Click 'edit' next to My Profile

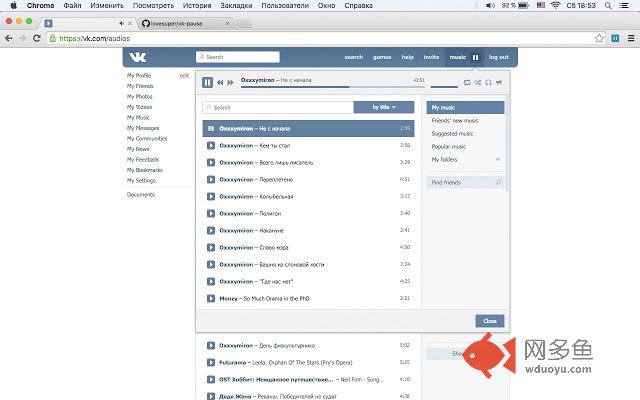tap(184, 76)
